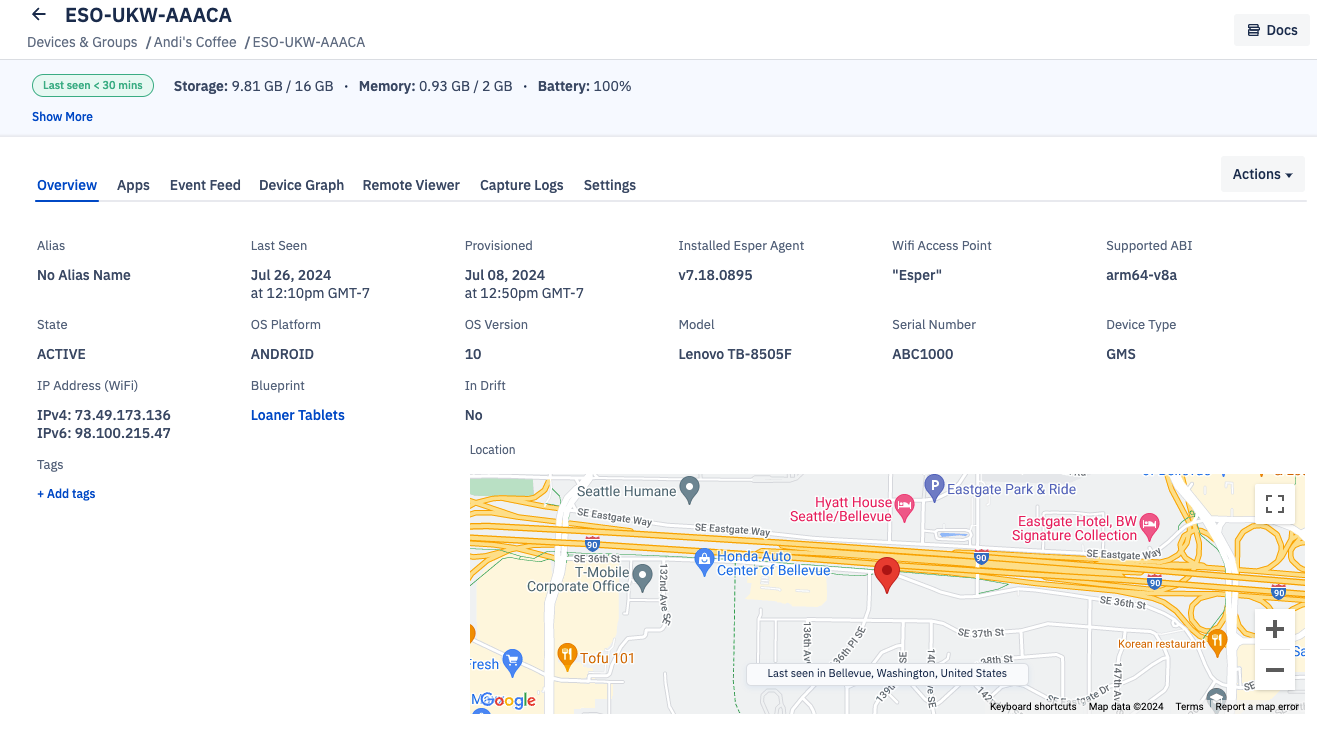
Task: Click the Jul 26, 2024 last seen date
Action: tap(291, 275)
